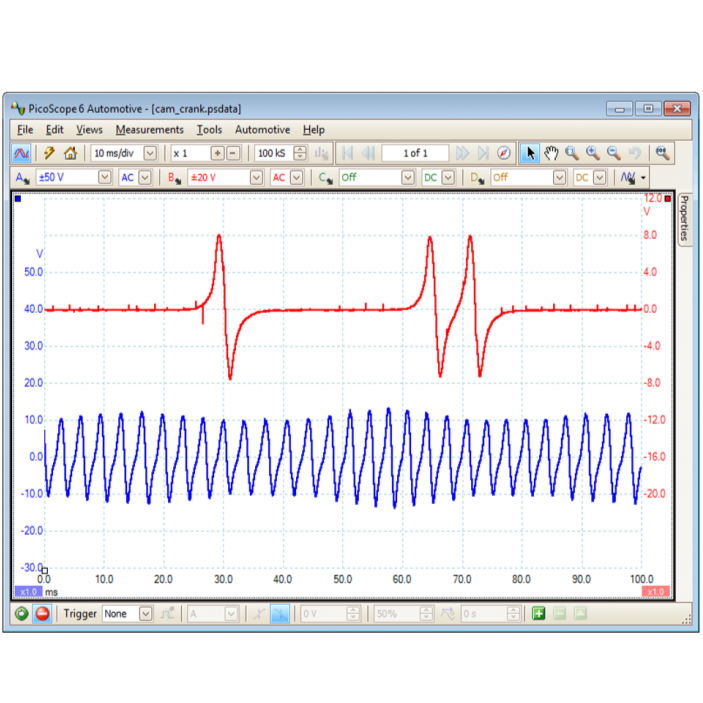Open the Automotive menu
The height and width of the screenshot is (703, 703).
(x=262, y=129)
